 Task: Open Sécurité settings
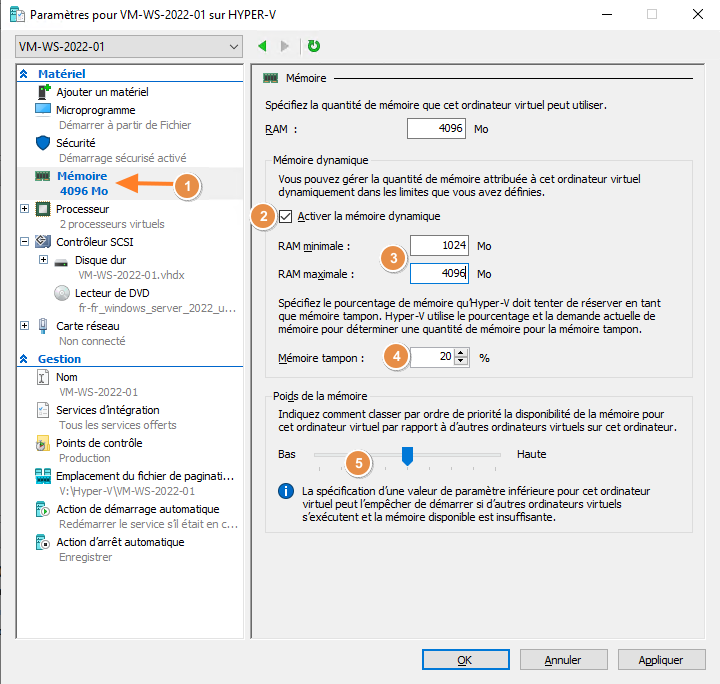[x=76, y=143]
